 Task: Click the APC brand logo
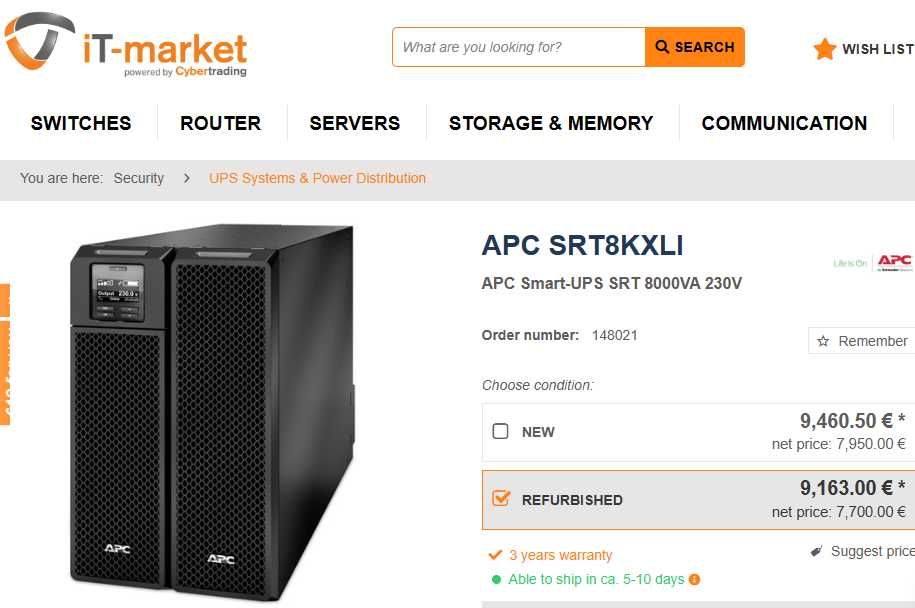893,262
